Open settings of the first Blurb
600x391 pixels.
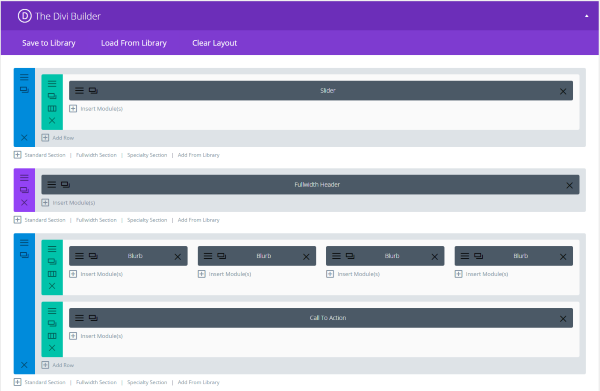click(x=79, y=256)
